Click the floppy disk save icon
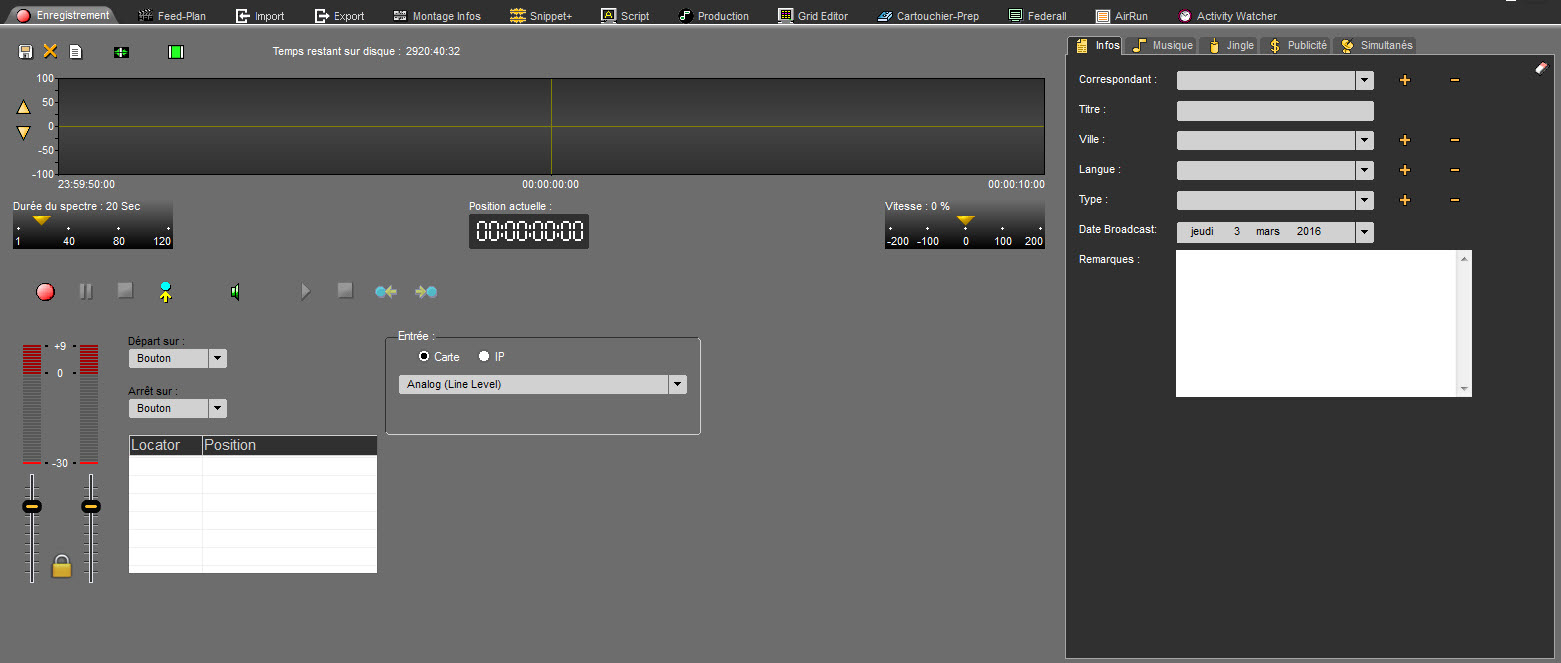 click(x=26, y=51)
